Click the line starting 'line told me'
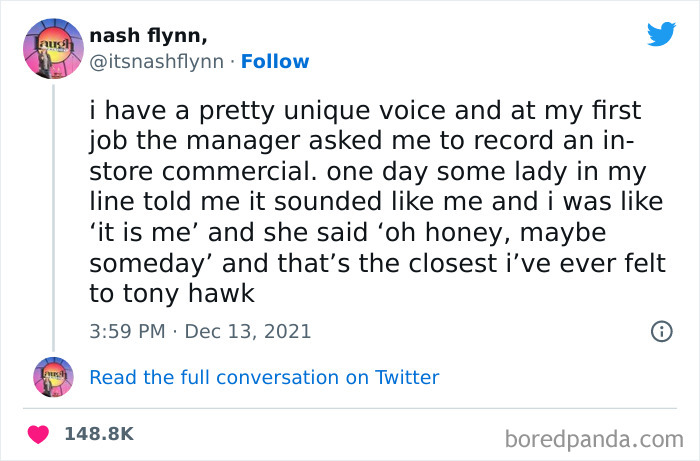 pyautogui.click(x=376, y=200)
